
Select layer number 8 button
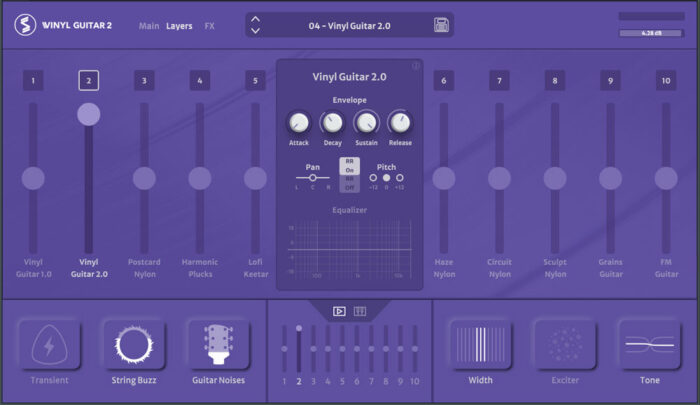click(x=555, y=80)
